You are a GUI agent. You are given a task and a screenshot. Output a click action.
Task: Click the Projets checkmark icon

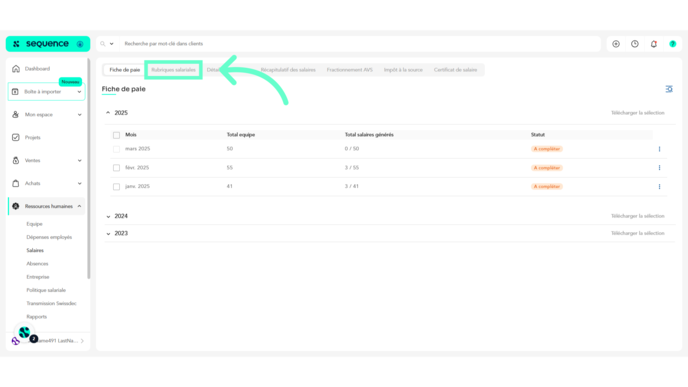click(16, 137)
